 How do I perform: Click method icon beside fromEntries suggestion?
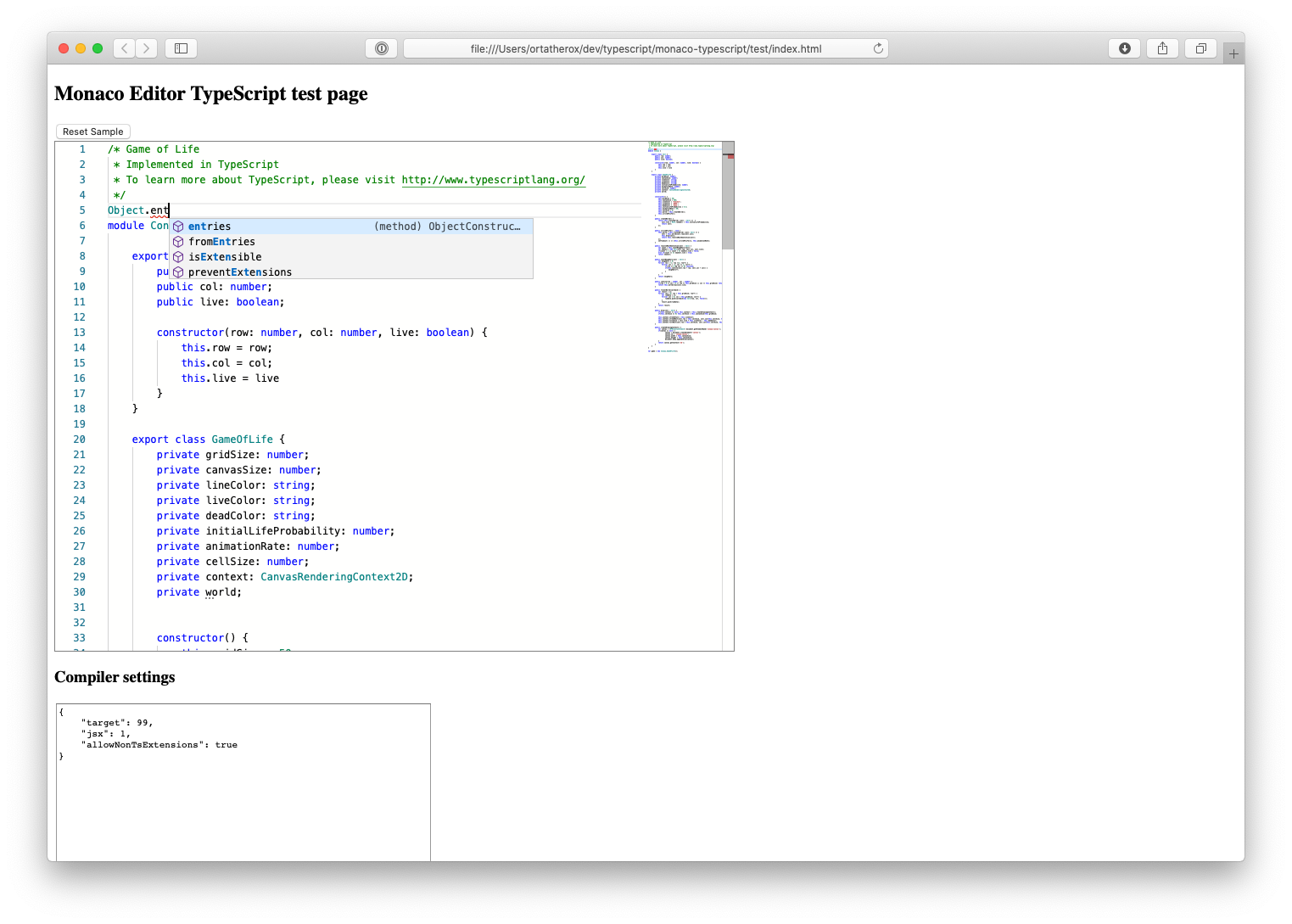pos(178,242)
